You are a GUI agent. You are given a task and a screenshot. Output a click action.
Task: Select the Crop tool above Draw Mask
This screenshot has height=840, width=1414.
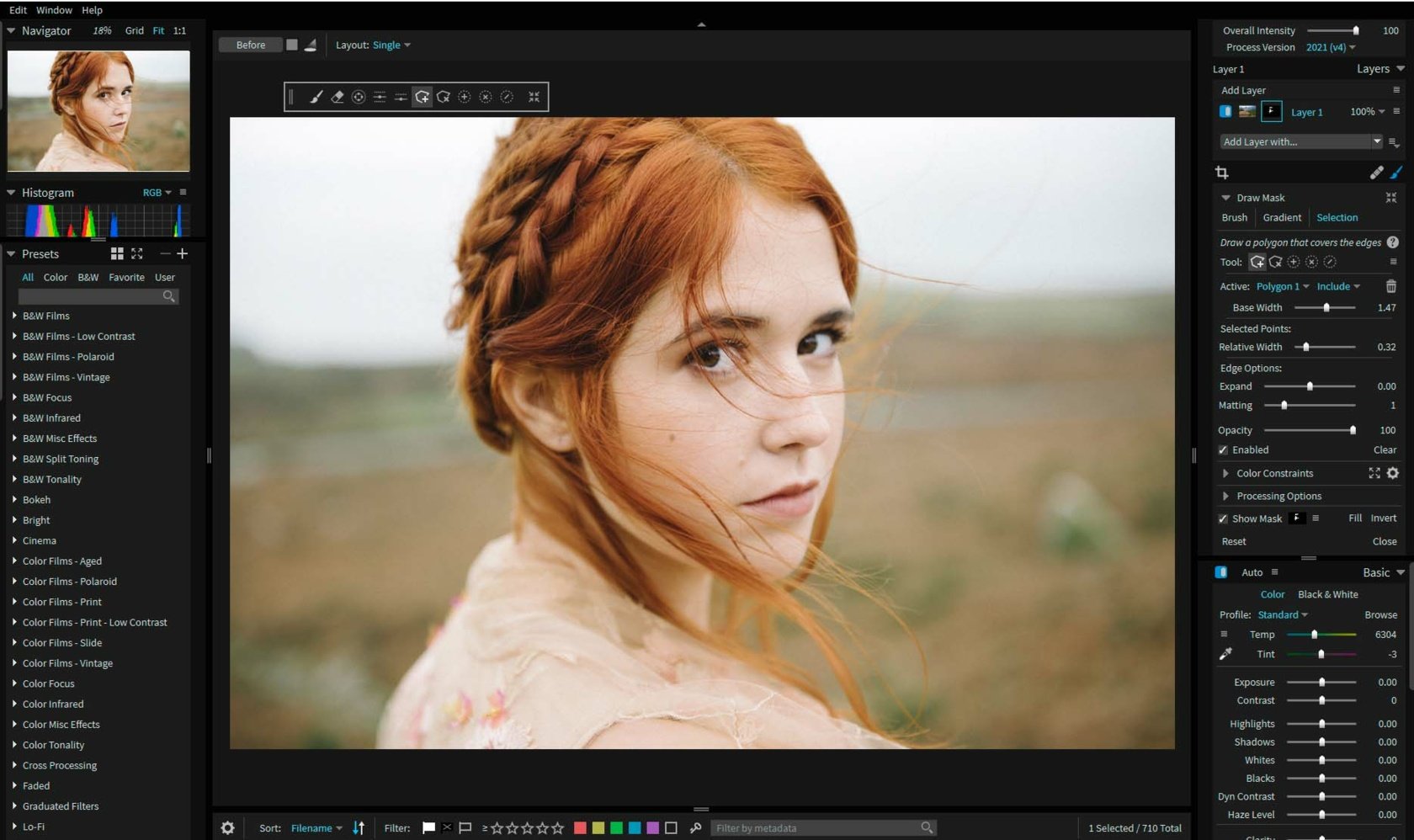tap(1222, 173)
